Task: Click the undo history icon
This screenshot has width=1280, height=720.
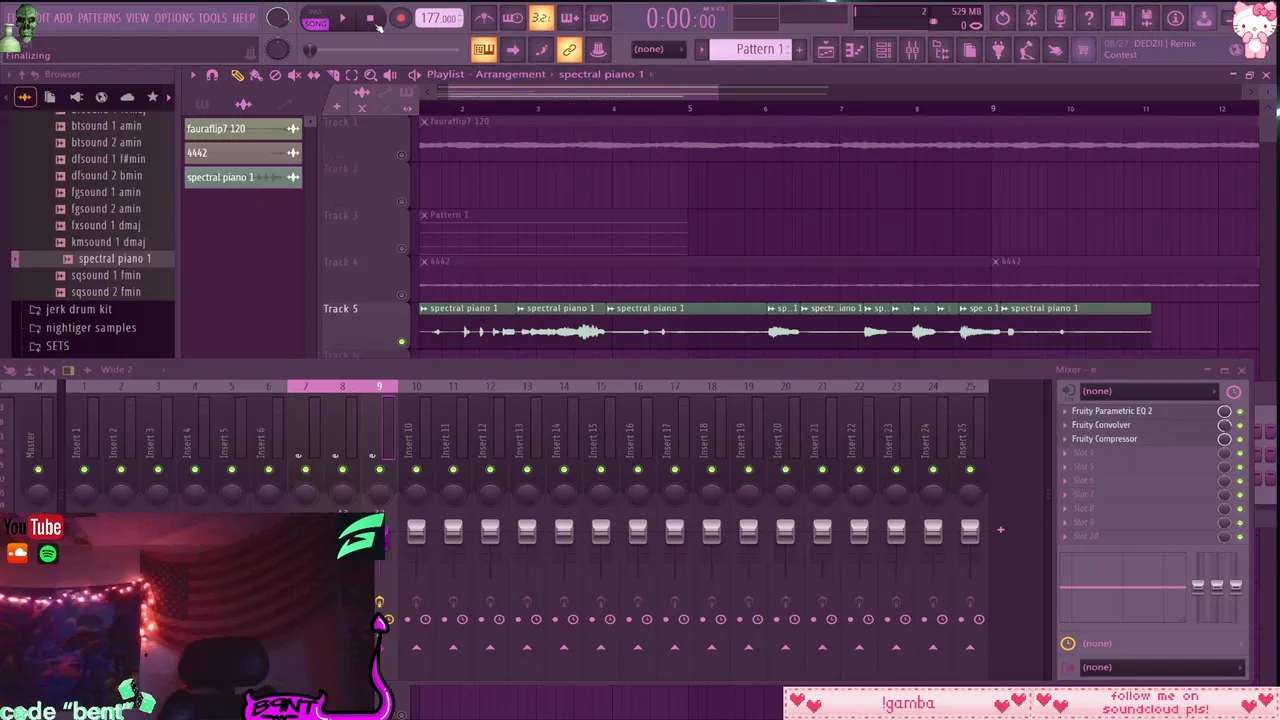Action: (1002, 18)
